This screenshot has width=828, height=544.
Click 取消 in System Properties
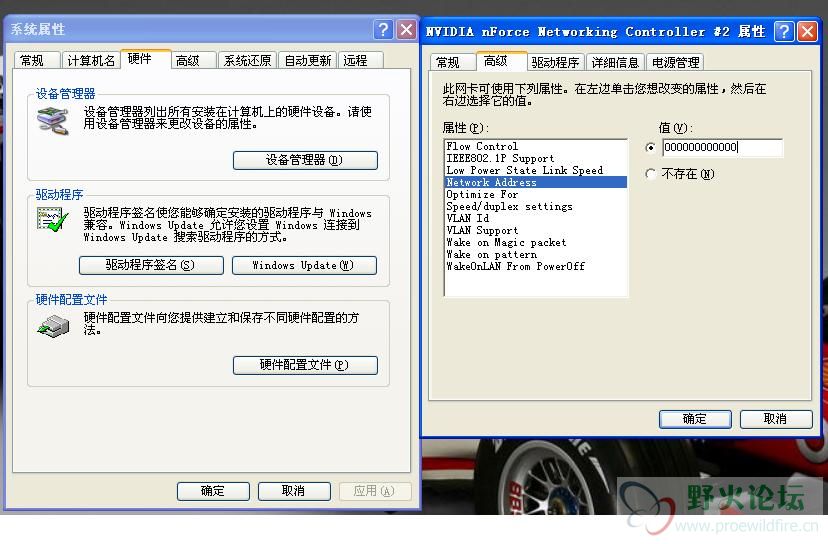click(294, 491)
